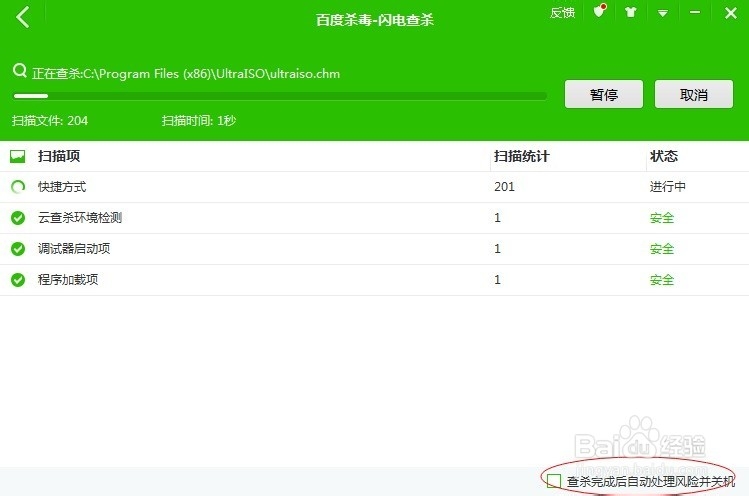
Task: Minimize the 百度杀毒 window
Action: tap(695, 12)
